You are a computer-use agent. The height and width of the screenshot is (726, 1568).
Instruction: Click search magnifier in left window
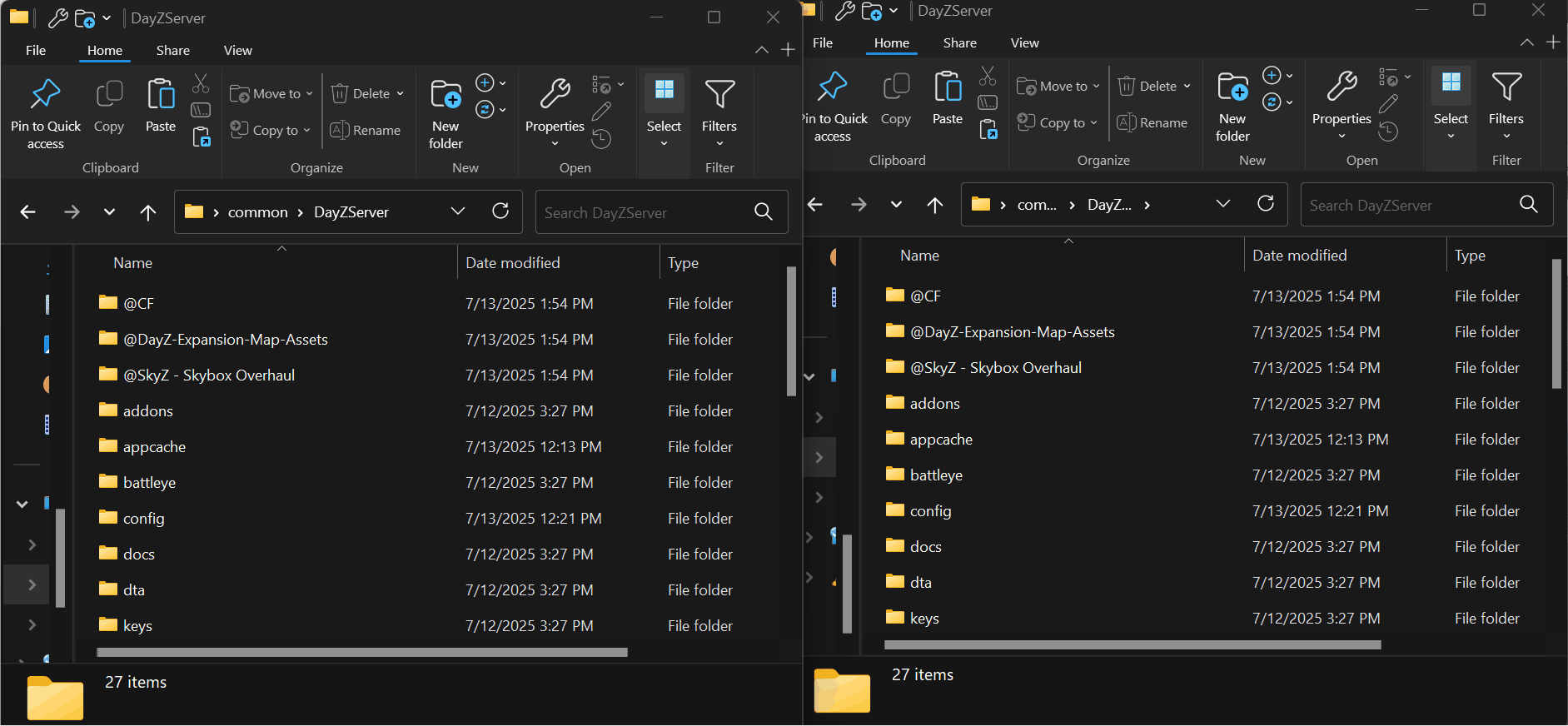(x=763, y=212)
